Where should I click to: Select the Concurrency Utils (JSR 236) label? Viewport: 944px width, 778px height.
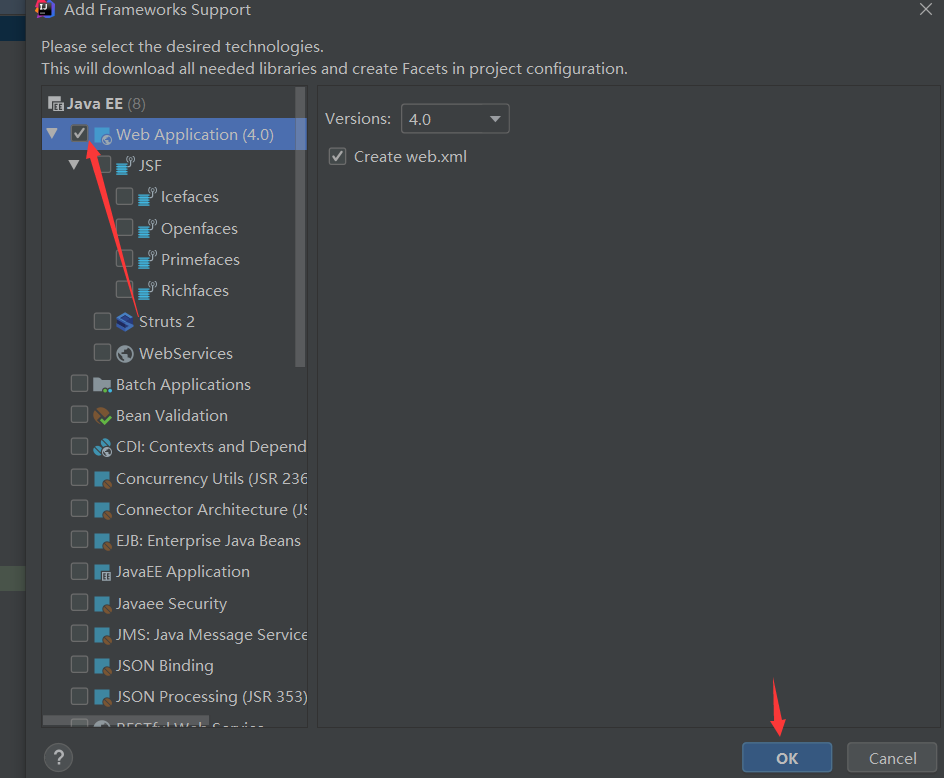tap(211, 479)
